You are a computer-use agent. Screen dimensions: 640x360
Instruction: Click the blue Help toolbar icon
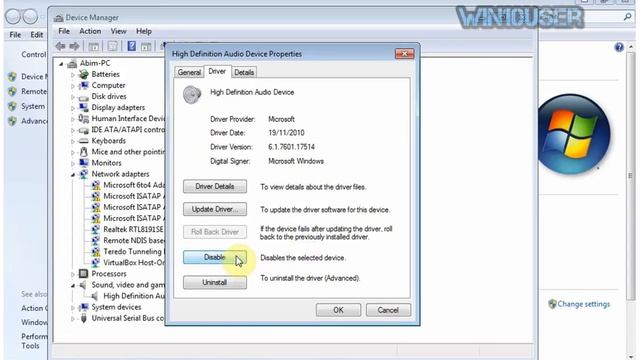click(131, 46)
